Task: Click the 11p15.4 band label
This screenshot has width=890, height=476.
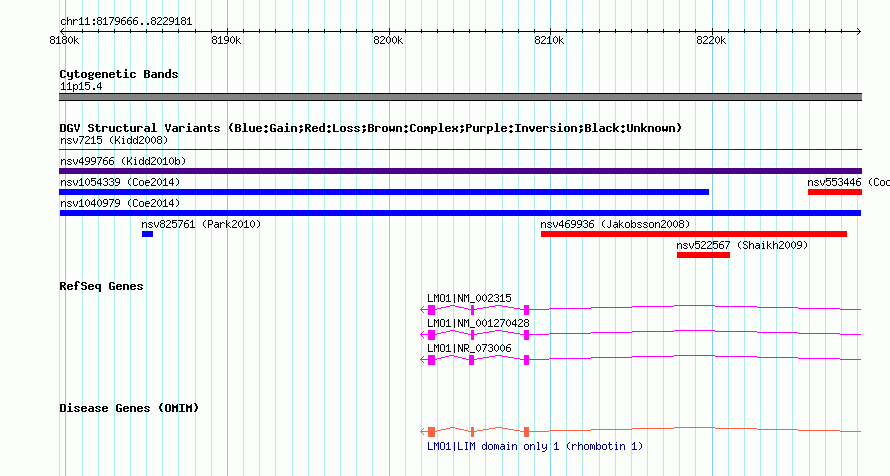Action: tap(81, 86)
